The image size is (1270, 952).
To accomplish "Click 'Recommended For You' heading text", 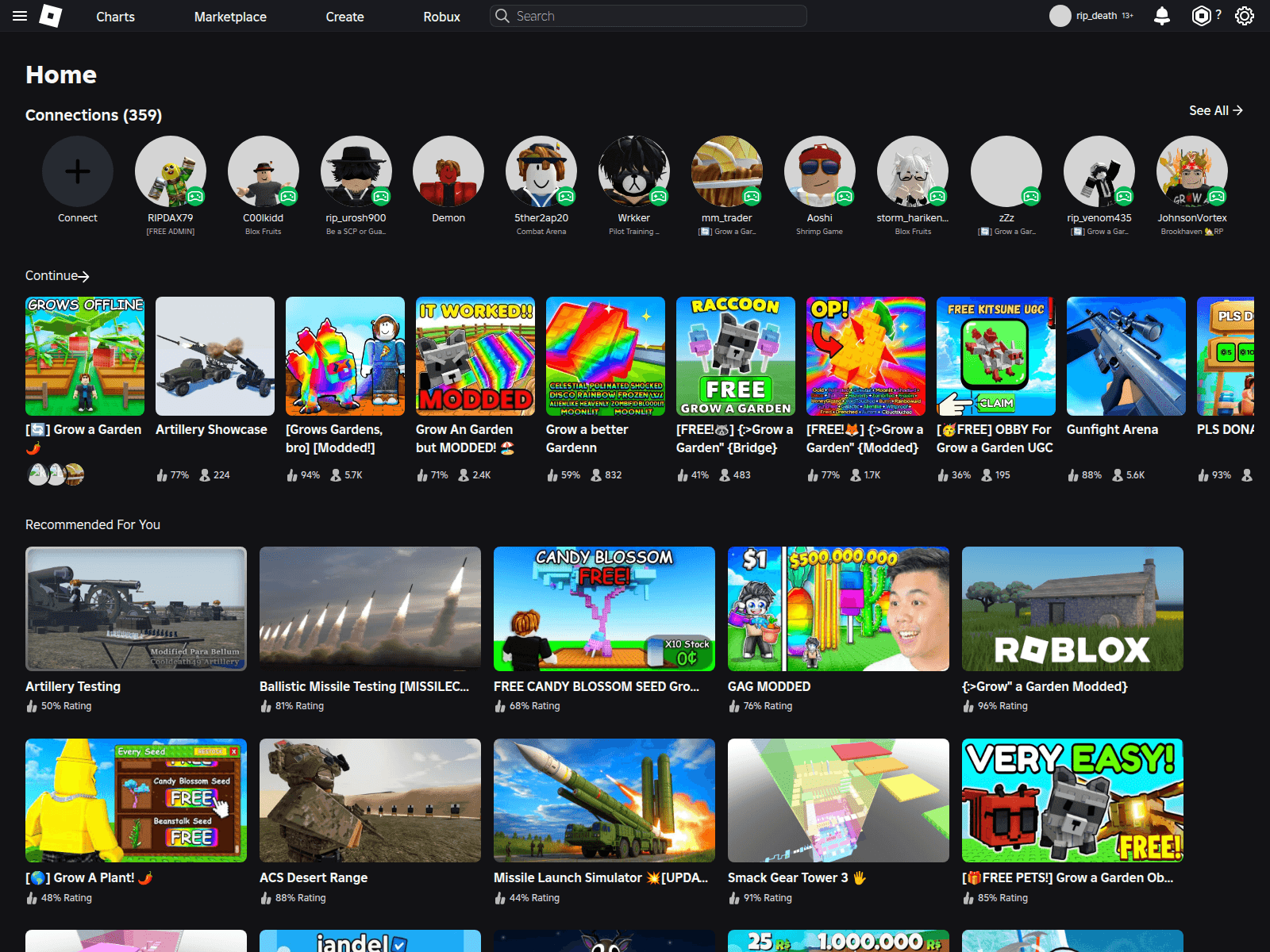I will click(93, 524).
